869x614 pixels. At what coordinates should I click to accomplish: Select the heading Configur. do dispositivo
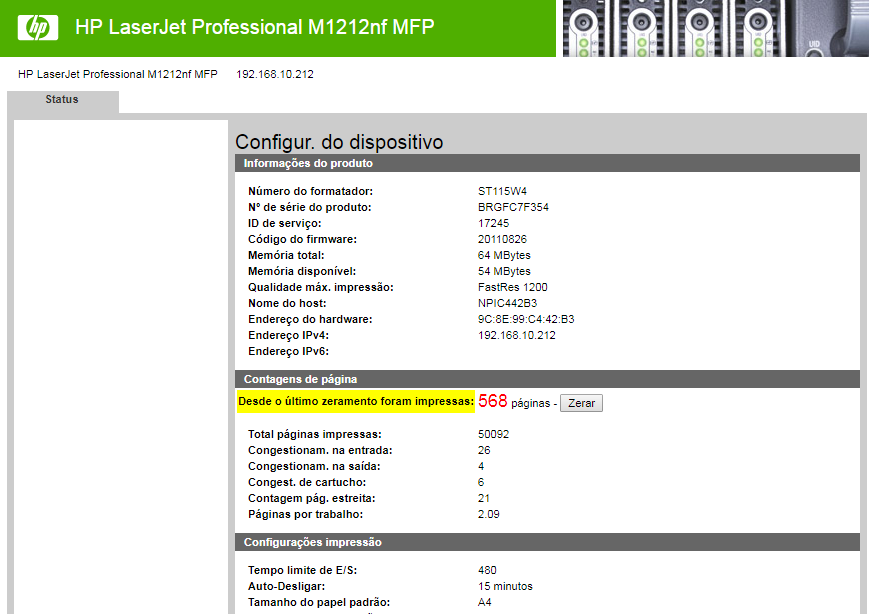point(339,142)
